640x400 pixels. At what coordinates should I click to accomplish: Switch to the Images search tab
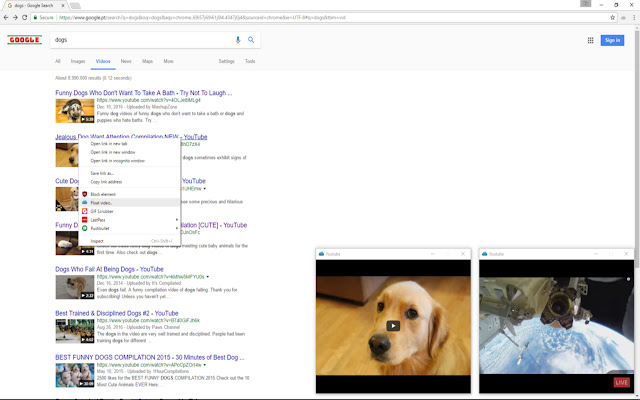tap(78, 61)
